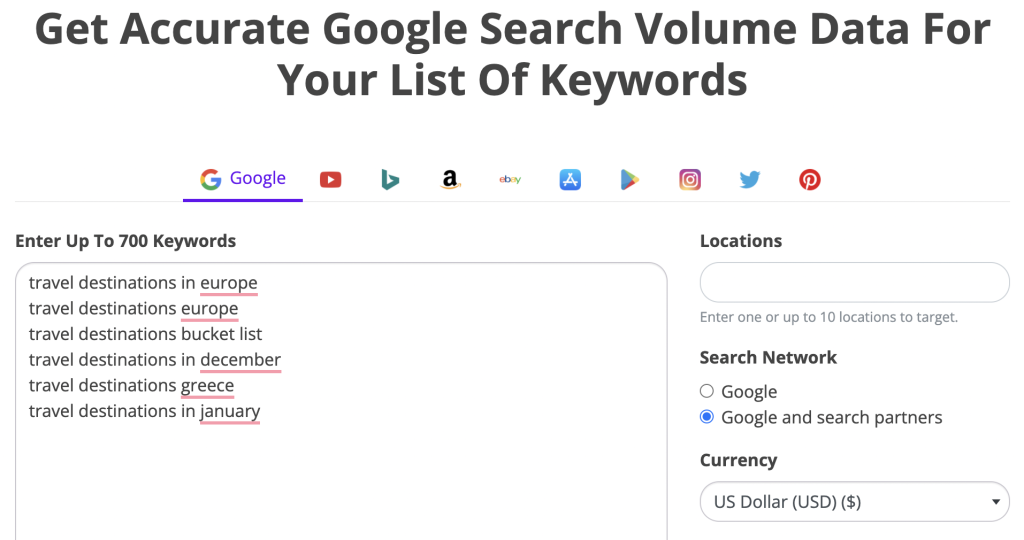The width and height of the screenshot is (1024, 540).
Task: Pick the Google Play Store icon
Action: click(630, 180)
